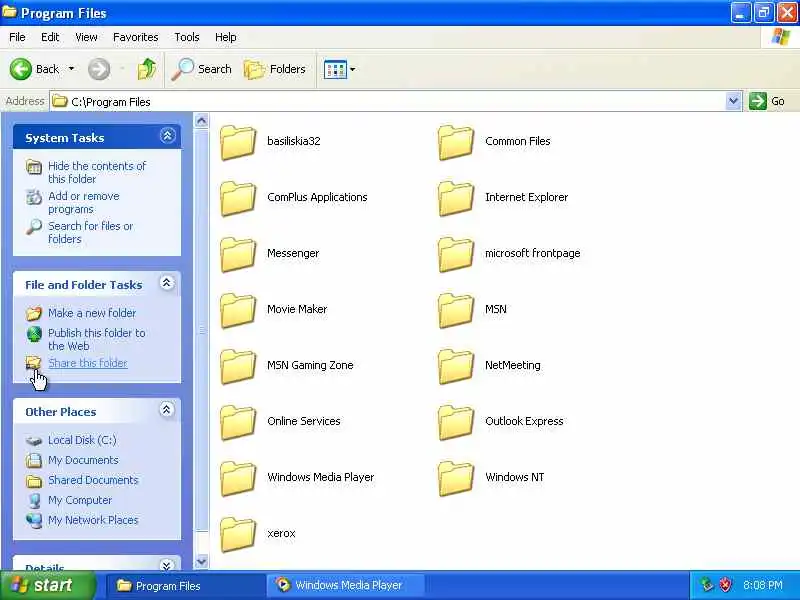800x600 pixels.
Task: Open the Address bar dropdown
Action: pos(733,101)
